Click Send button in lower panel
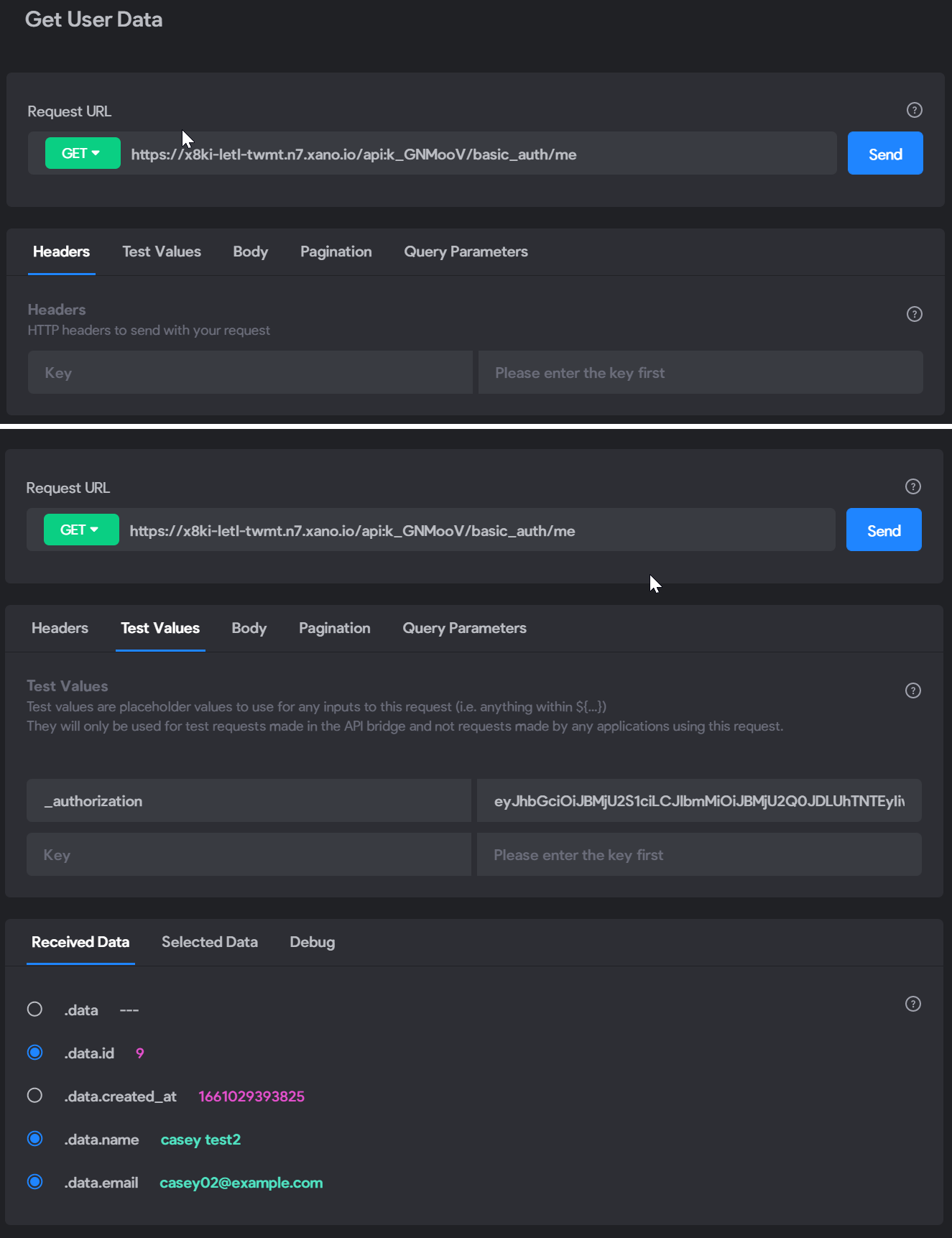The image size is (952, 1238). (884, 530)
